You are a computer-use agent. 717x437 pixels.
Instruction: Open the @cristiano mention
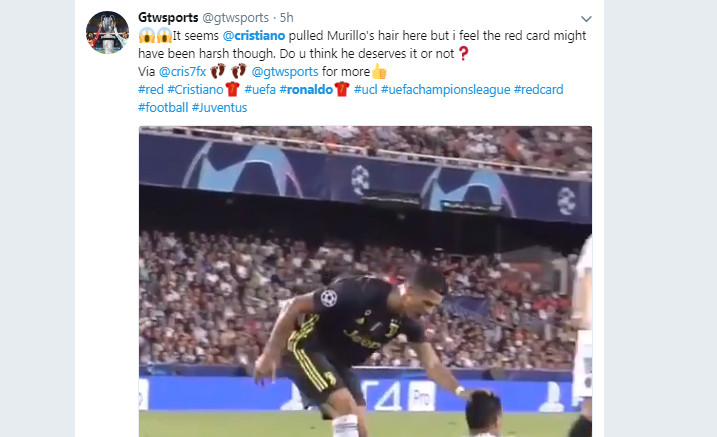(x=254, y=36)
